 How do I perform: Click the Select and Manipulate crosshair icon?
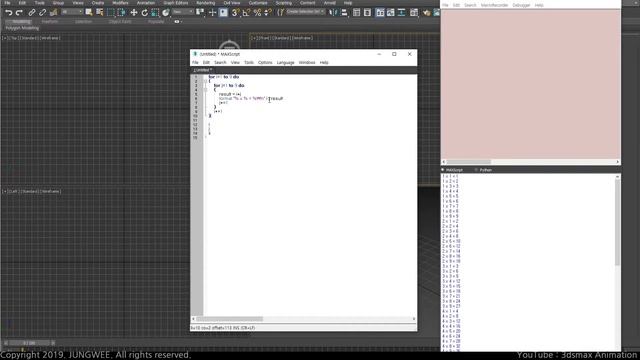[x=212, y=13]
